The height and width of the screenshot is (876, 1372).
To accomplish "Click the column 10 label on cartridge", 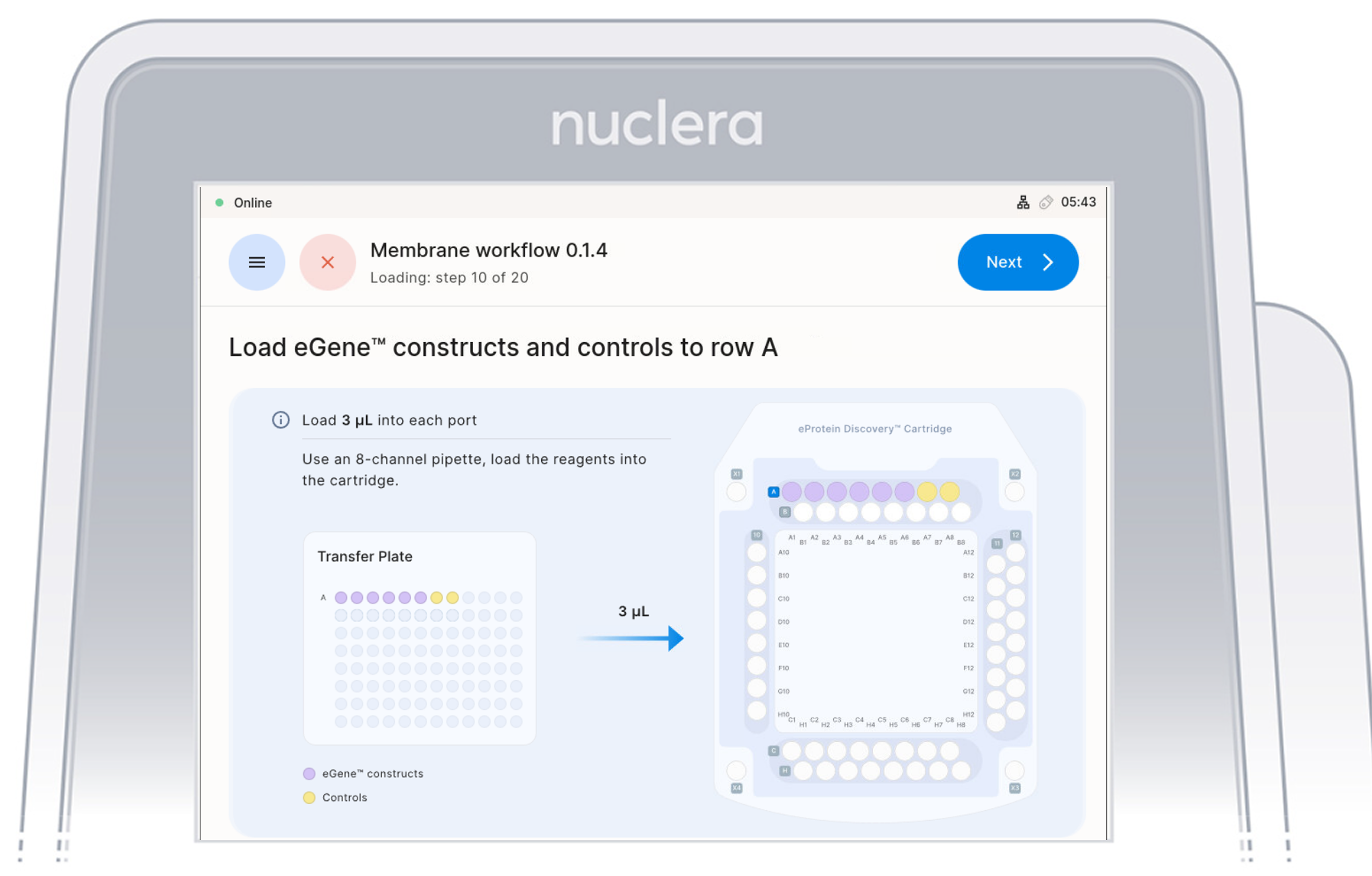I will 756,535.
